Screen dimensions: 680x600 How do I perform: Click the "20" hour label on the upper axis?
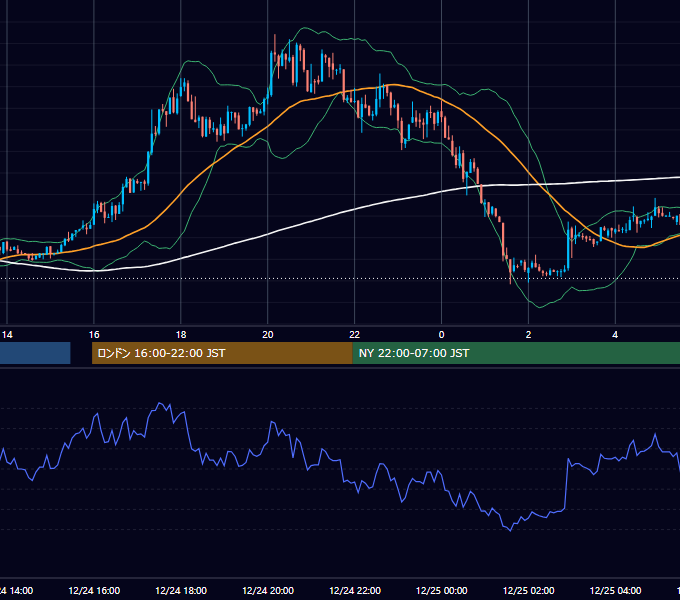[x=268, y=335]
